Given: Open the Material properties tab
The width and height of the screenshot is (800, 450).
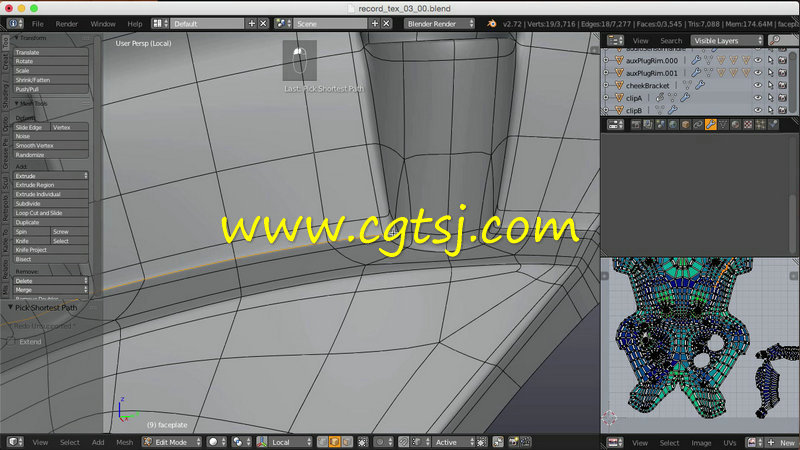Looking at the screenshot, I should (735, 124).
